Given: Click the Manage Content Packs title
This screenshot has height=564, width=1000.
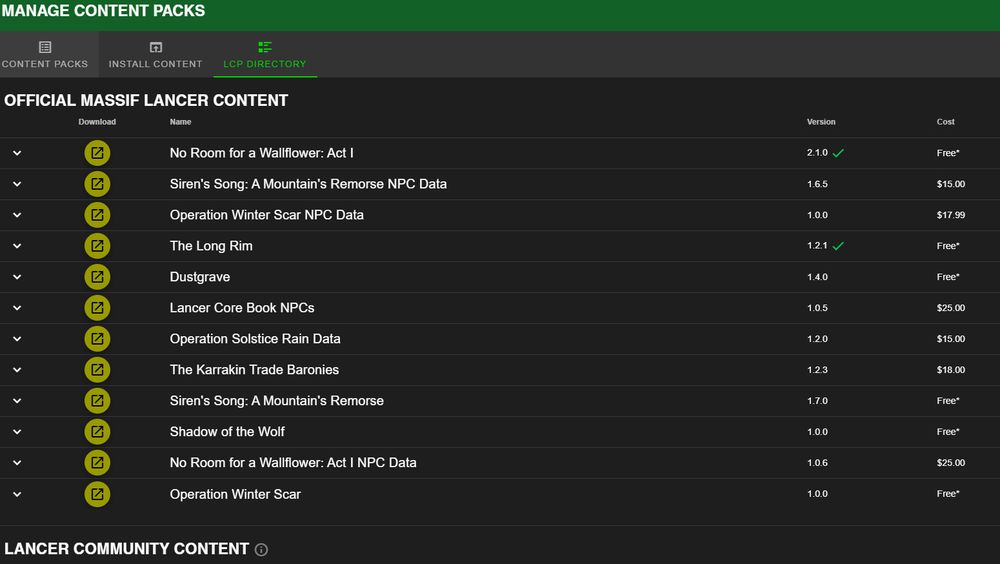Looking at the screenshot, I should click(103, 11).
